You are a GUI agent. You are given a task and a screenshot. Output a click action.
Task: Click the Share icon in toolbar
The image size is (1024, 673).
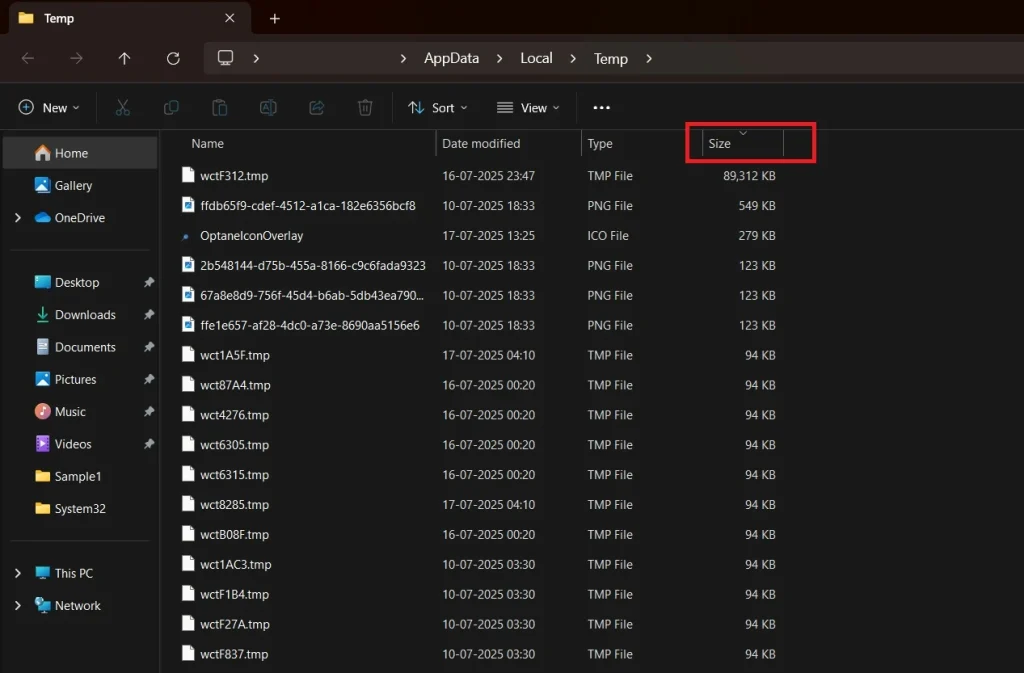(x=317, y=108)
